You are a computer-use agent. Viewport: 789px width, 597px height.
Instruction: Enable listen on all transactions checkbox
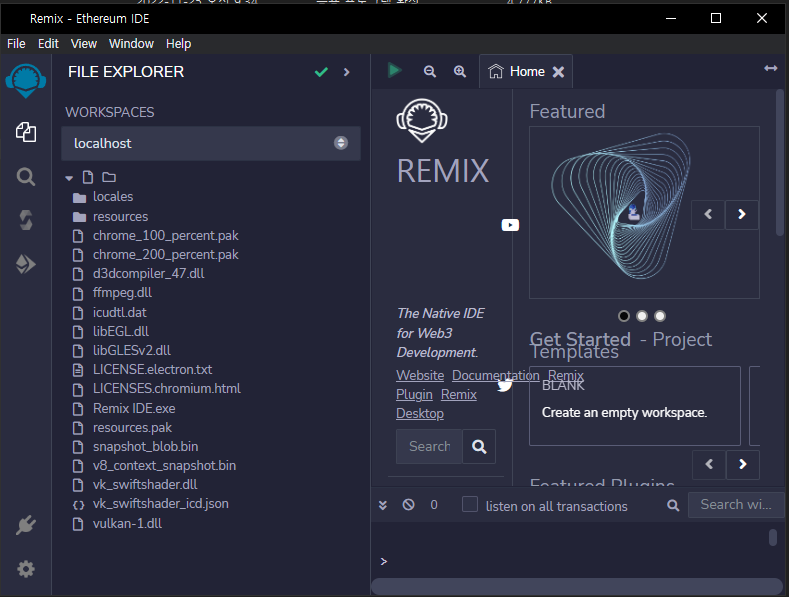pos(470,504)
